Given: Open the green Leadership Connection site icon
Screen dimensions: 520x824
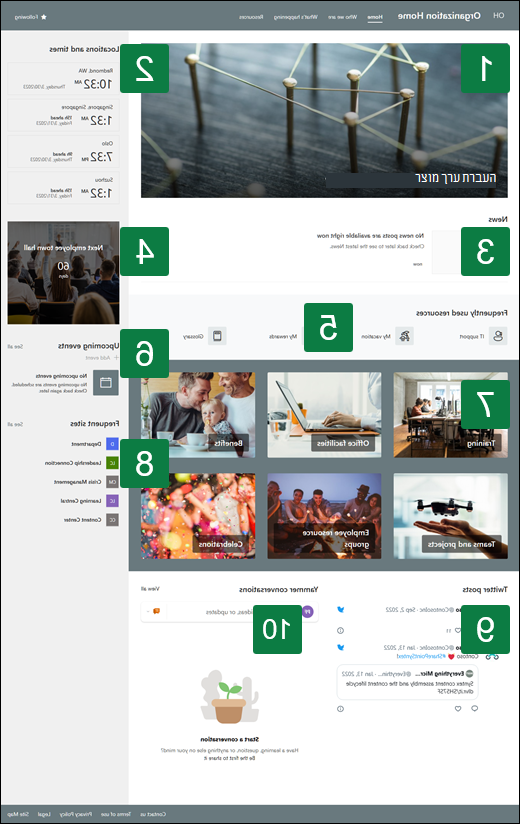Looking at the screenshot, I should (112, 463).
